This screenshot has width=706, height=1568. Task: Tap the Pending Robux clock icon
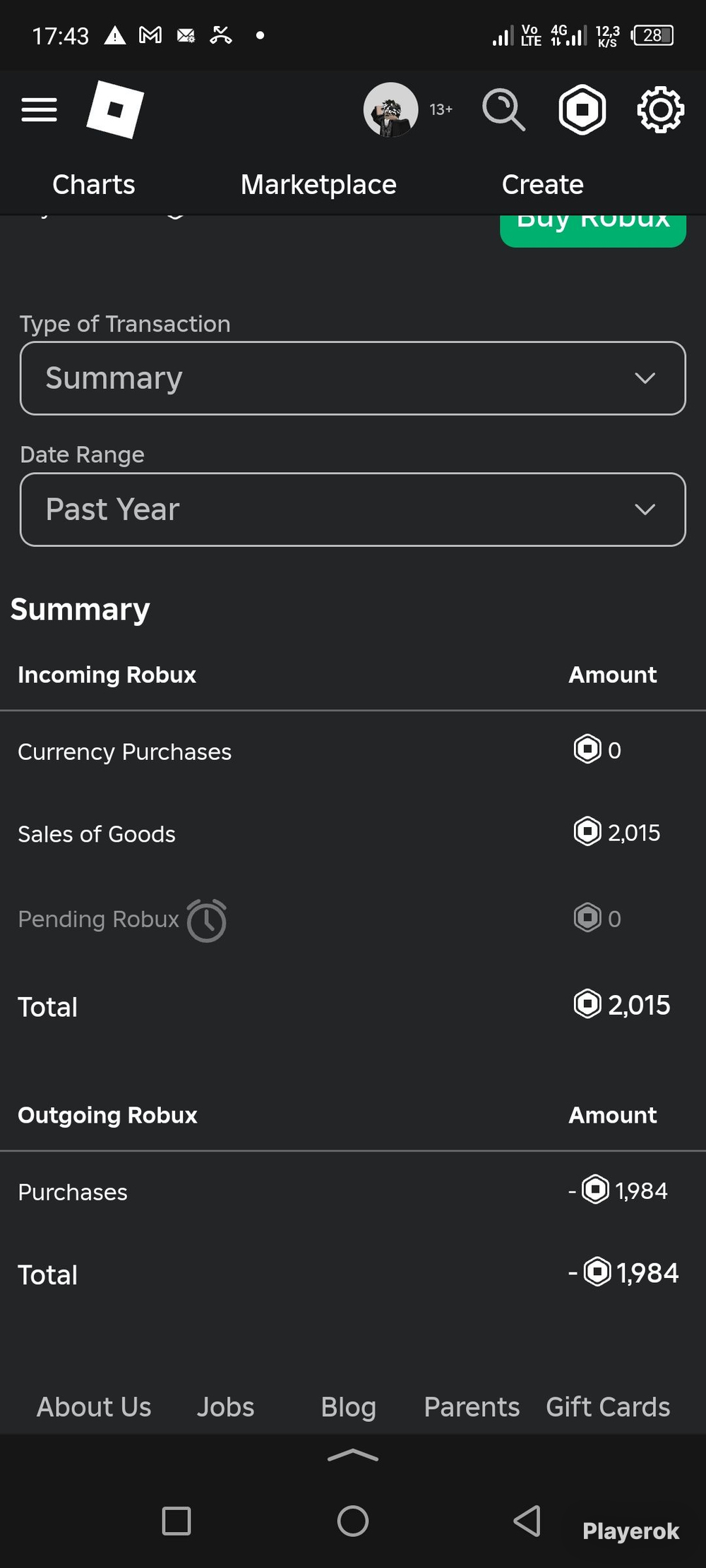[x=207, y=920]
